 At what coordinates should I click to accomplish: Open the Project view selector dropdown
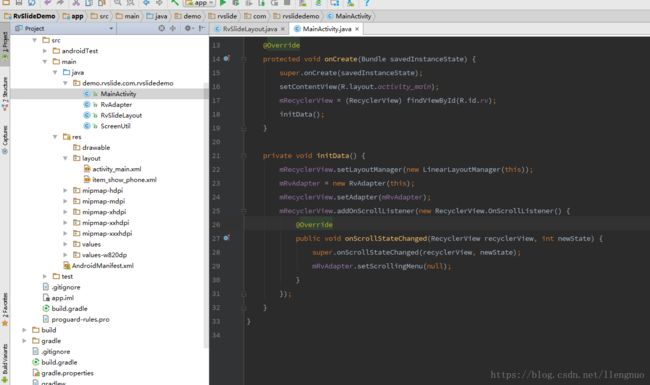point(64,28)
